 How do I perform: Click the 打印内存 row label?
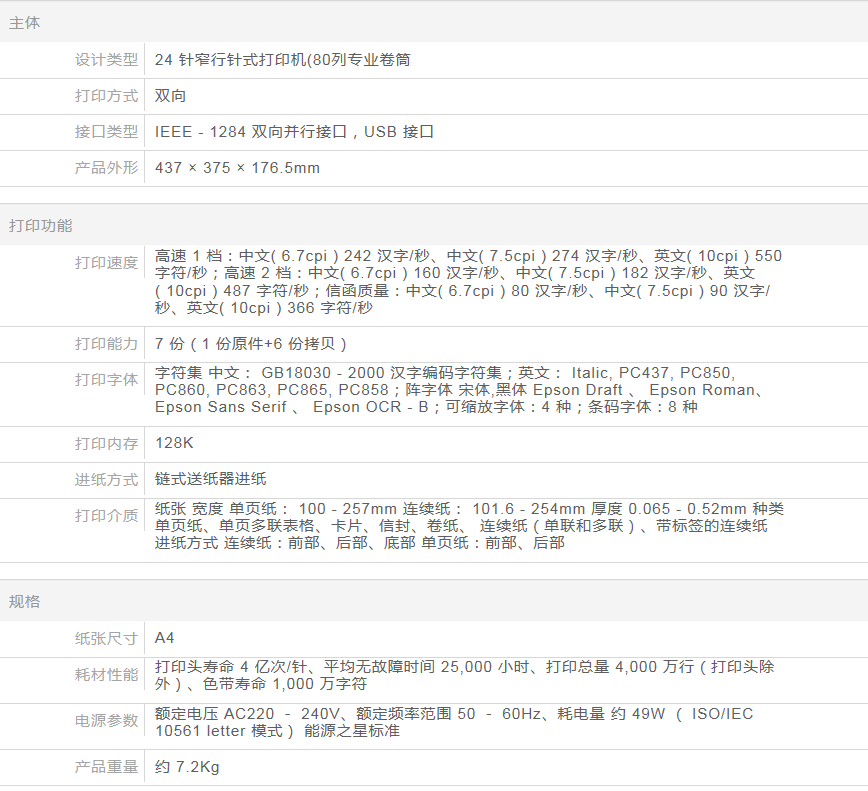pyautogui.click(x=106, y=444)
